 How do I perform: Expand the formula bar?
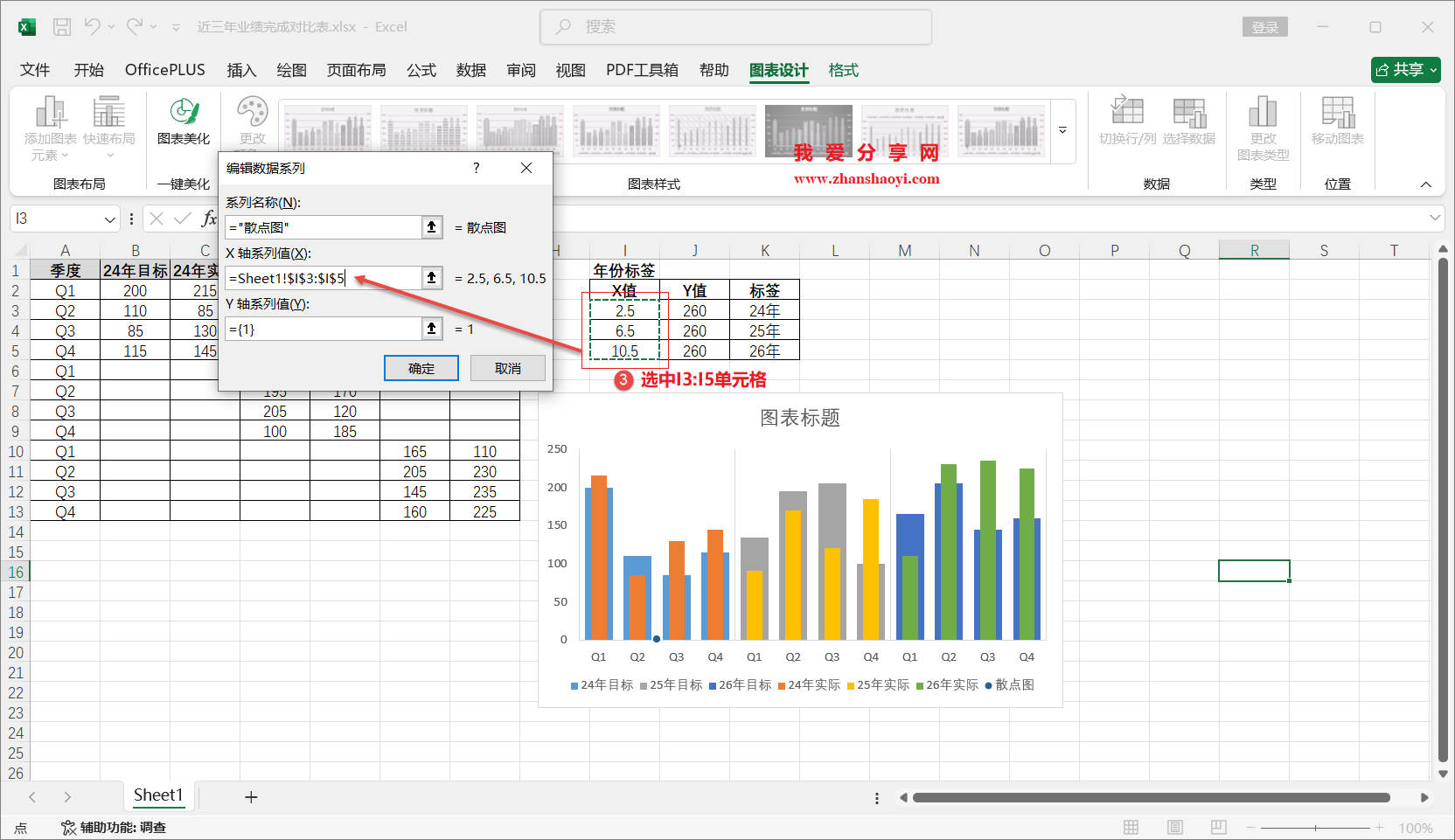click(x=1435, y=218)
